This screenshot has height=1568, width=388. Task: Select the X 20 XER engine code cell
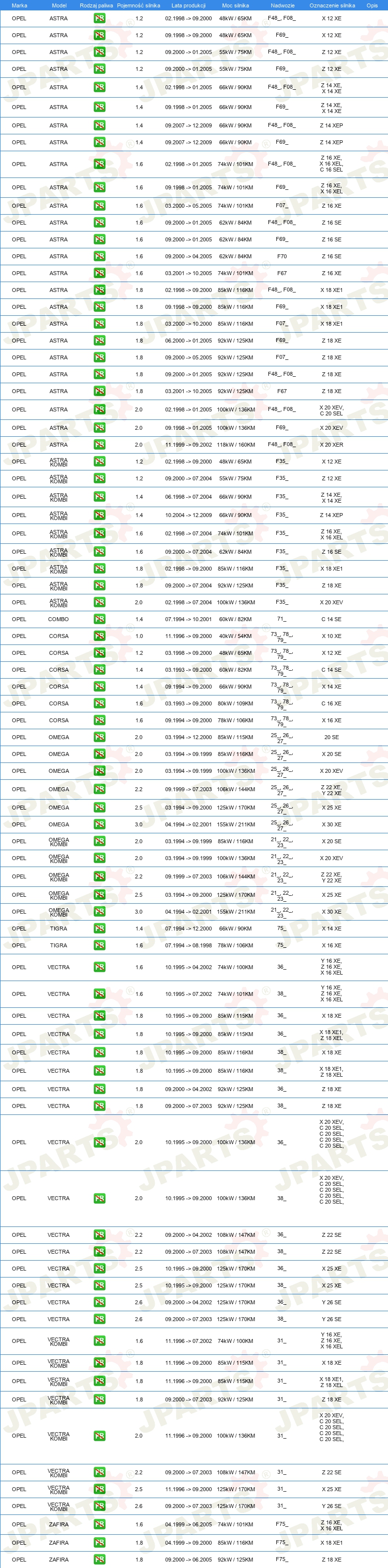coord(331,444)
